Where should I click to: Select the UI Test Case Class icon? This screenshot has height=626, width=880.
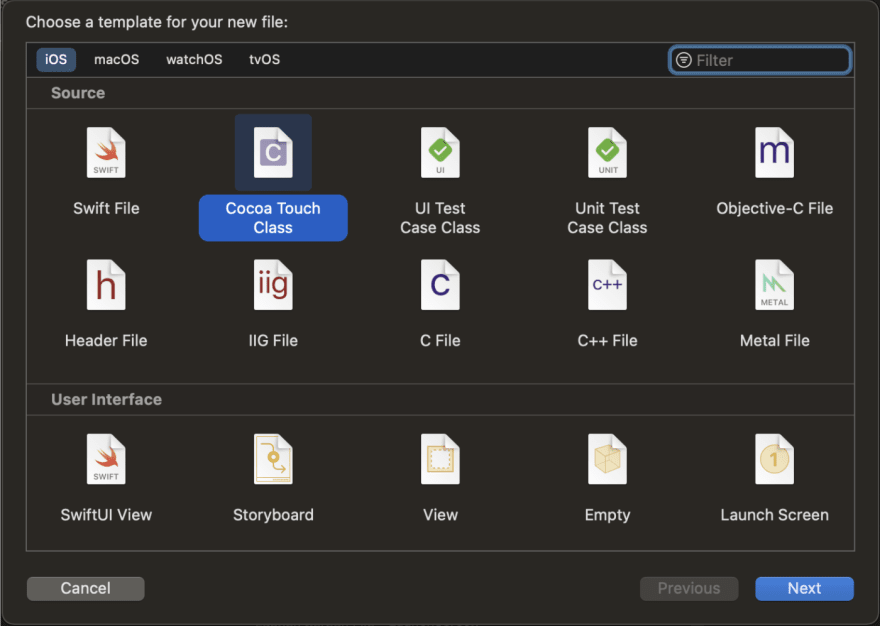tap(440, 153)
